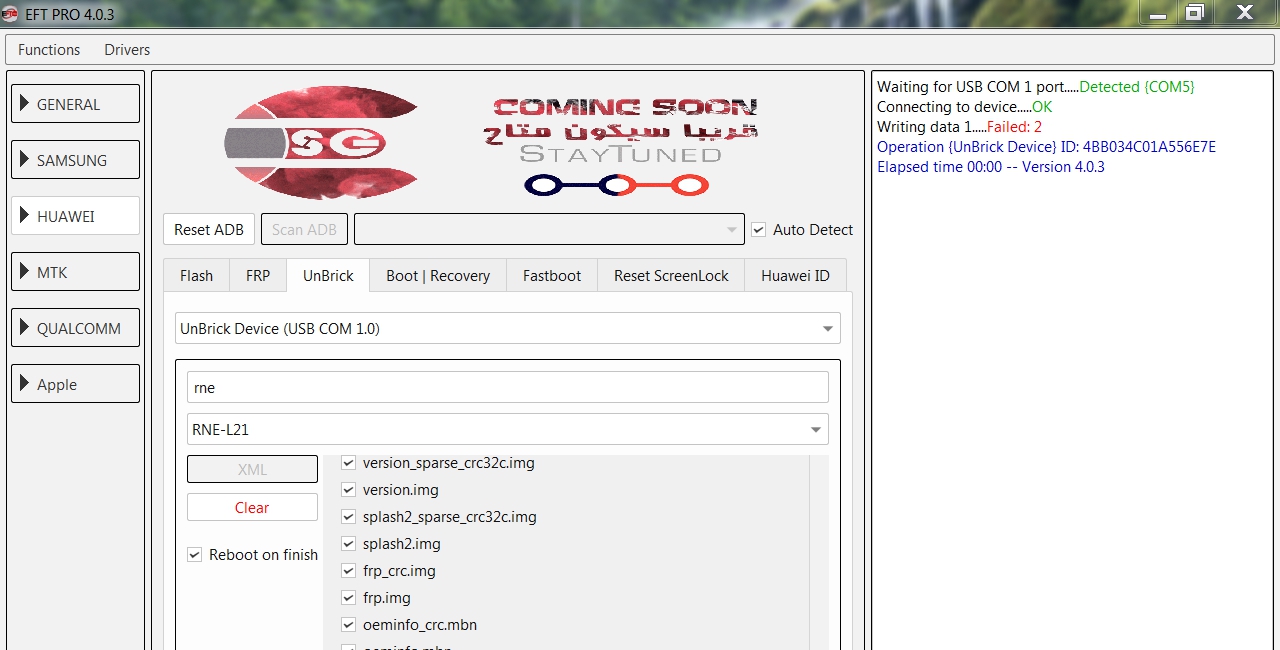
Task: Click the 'Connecting to device.....OK' log line
Action: coord(965,107)
